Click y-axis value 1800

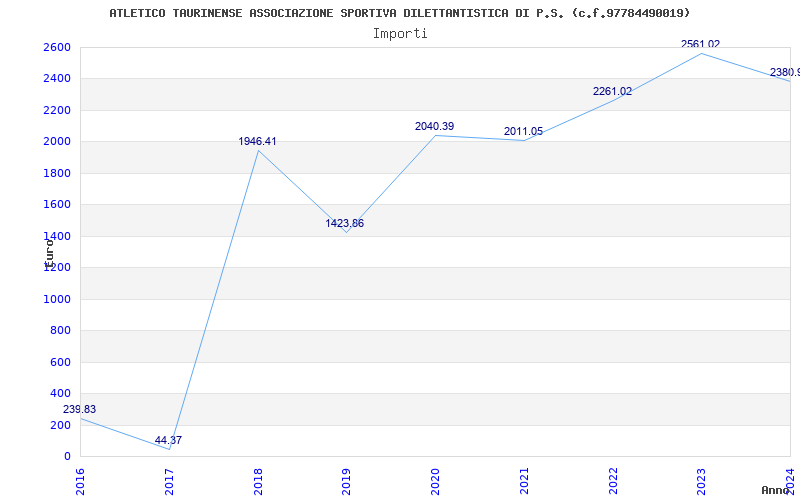pos(58,173)
